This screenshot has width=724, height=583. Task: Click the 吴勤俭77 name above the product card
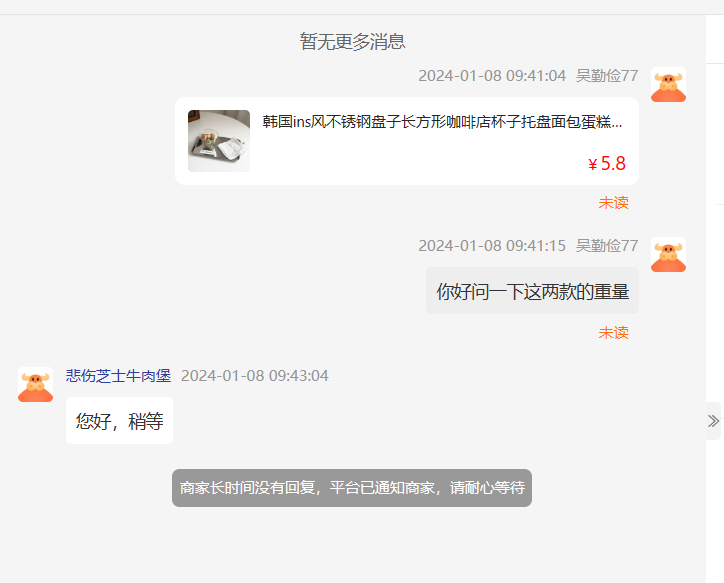pos(607,76)
